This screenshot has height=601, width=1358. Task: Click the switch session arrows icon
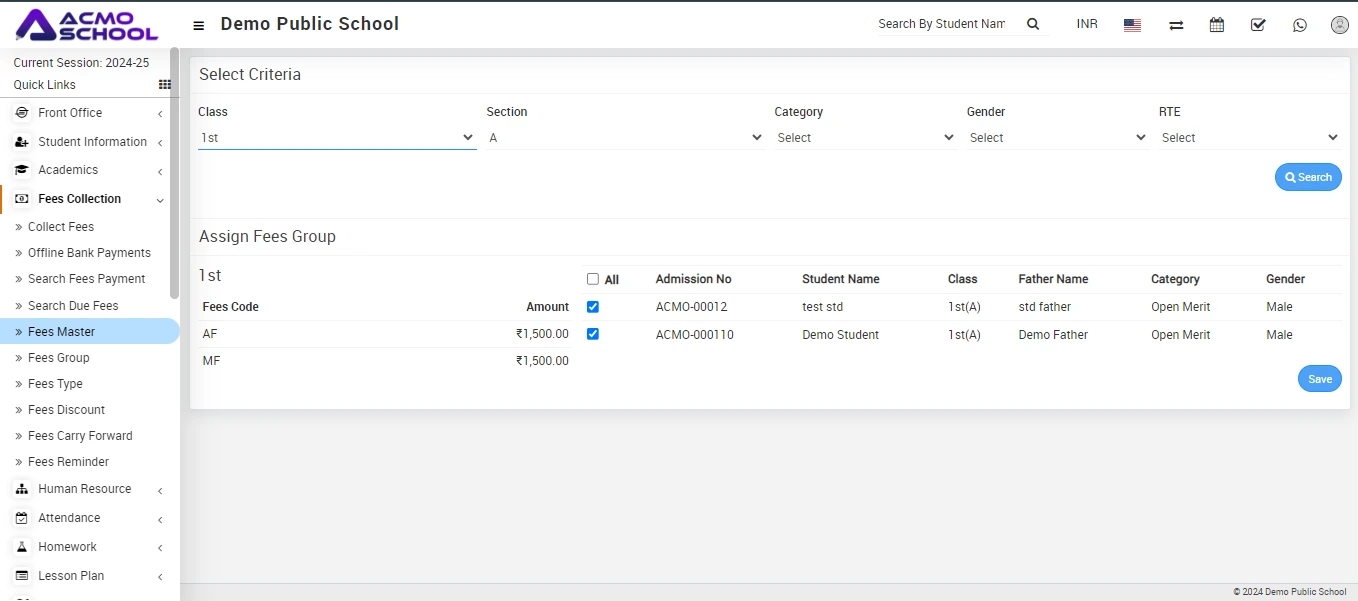pyautogui.click(x=1176, y=25)
